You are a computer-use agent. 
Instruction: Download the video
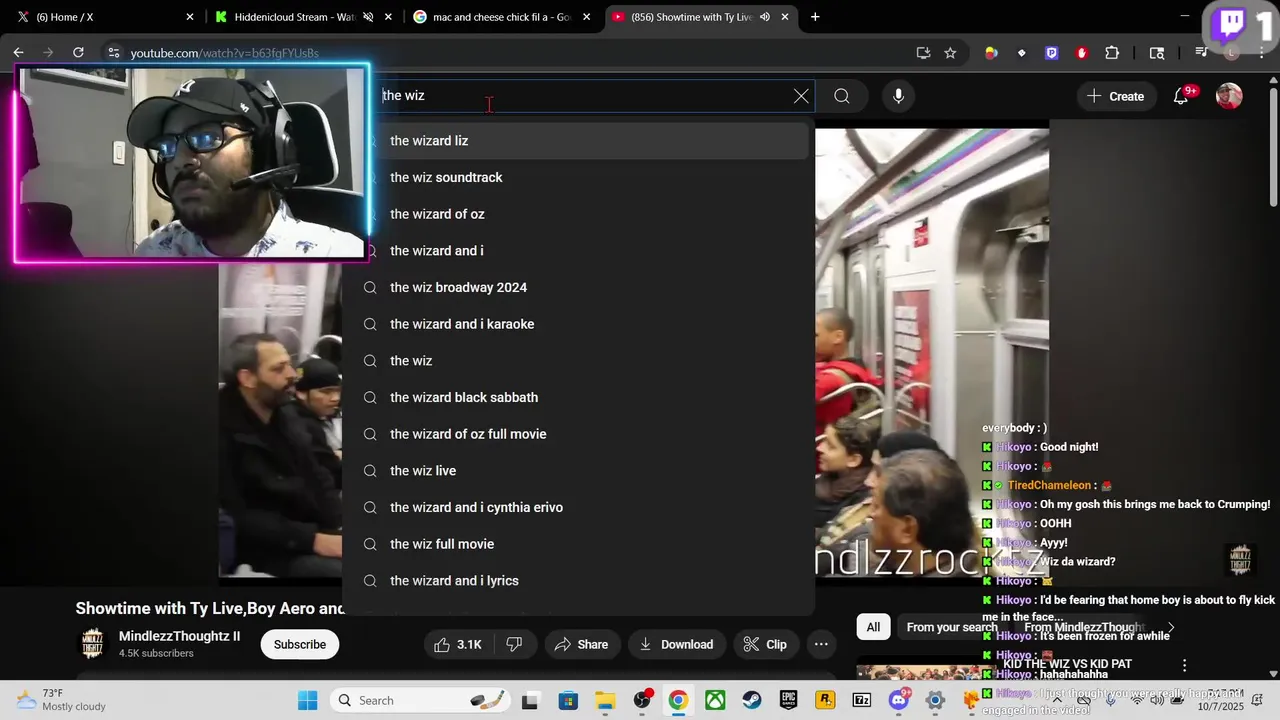click(x=676, y=644)
